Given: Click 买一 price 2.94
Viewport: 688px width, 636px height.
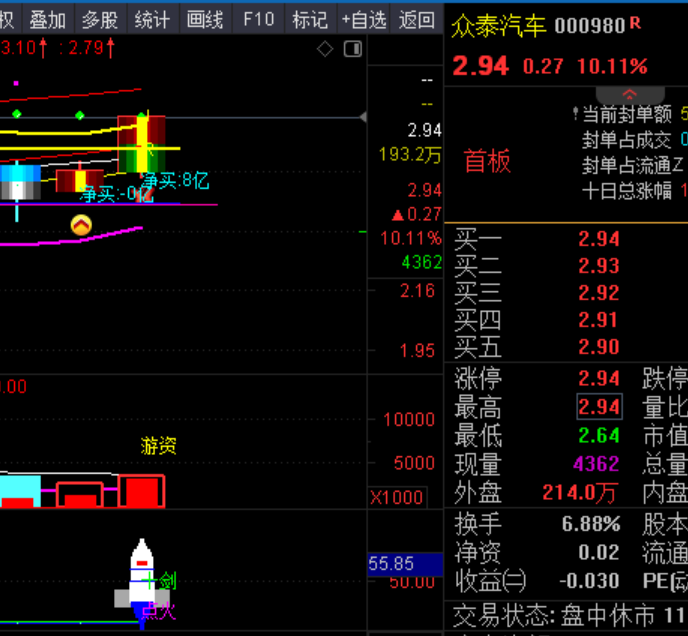Looking at the screenshot, I should (598, 239).
